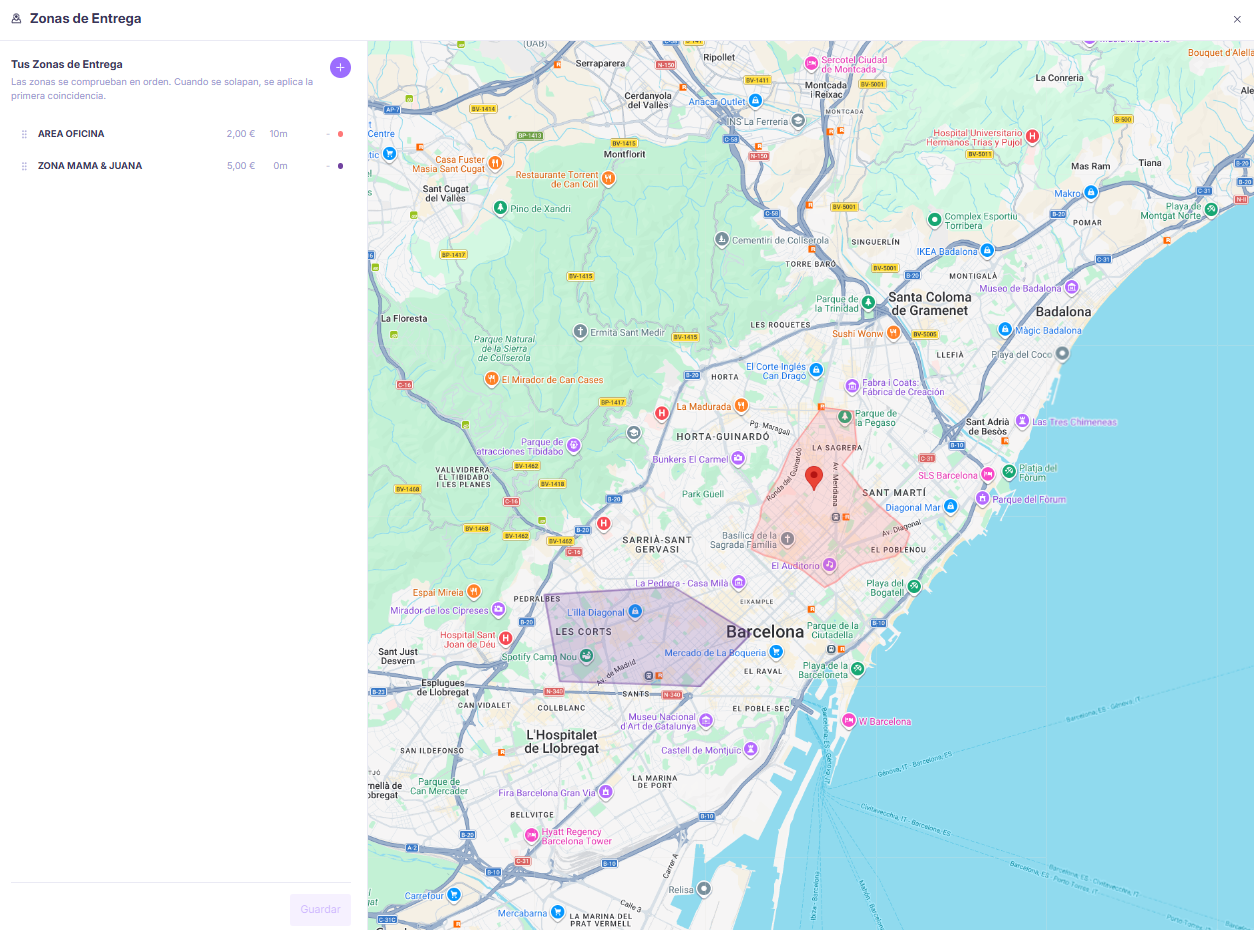Click the L'illa Diagonal shopping marker
1254x930 pixels.
634,611
